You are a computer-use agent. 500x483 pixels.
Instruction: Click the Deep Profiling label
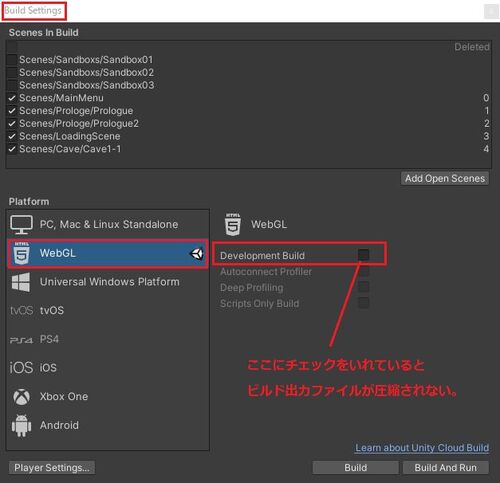point(252,288)
